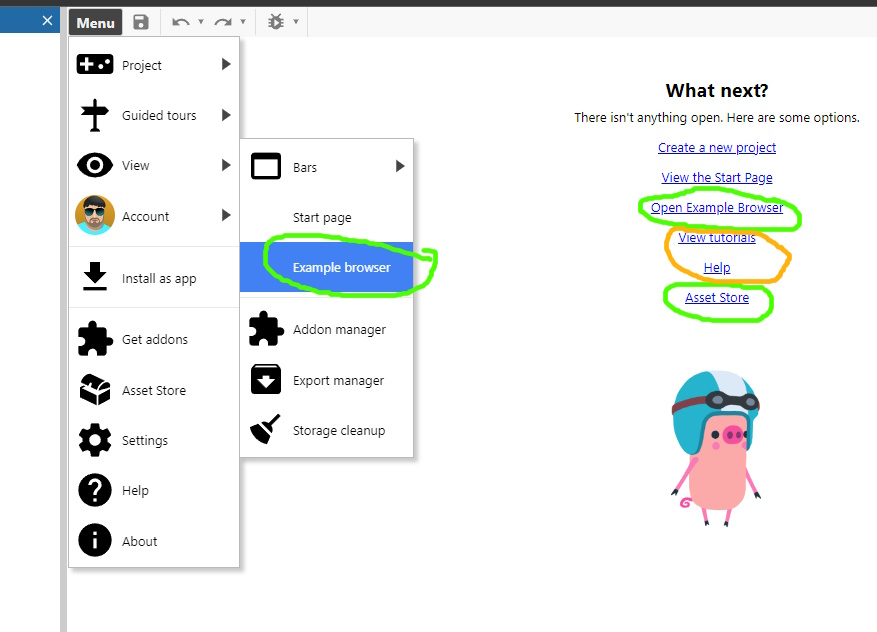
Task: Click the Menu button
Action: [95, 22]
